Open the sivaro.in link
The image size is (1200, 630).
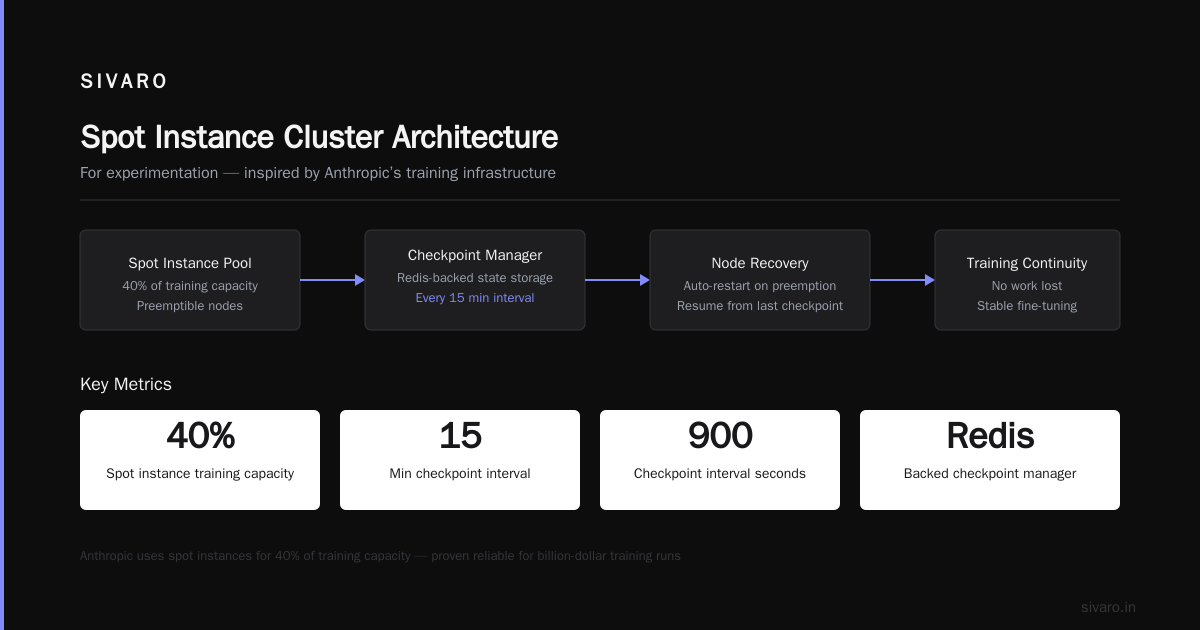pyautogui.click(x=1108, y=607)
